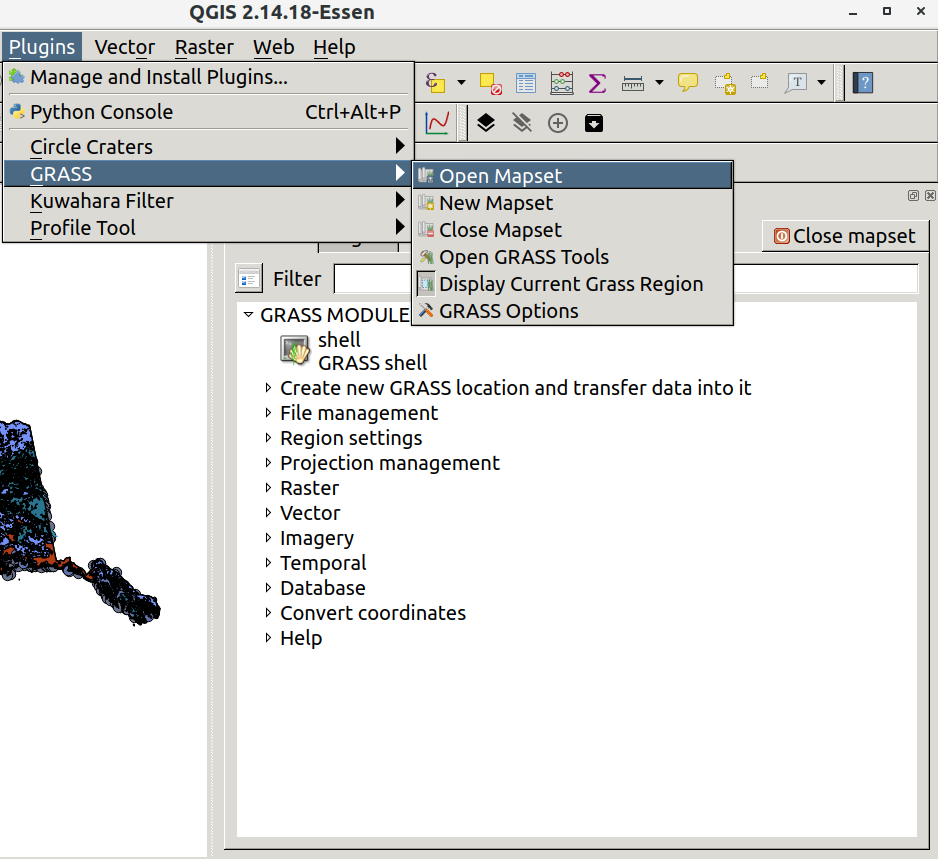
Task: Click the Show Bookmarks icon
Action: coord(760,81)
